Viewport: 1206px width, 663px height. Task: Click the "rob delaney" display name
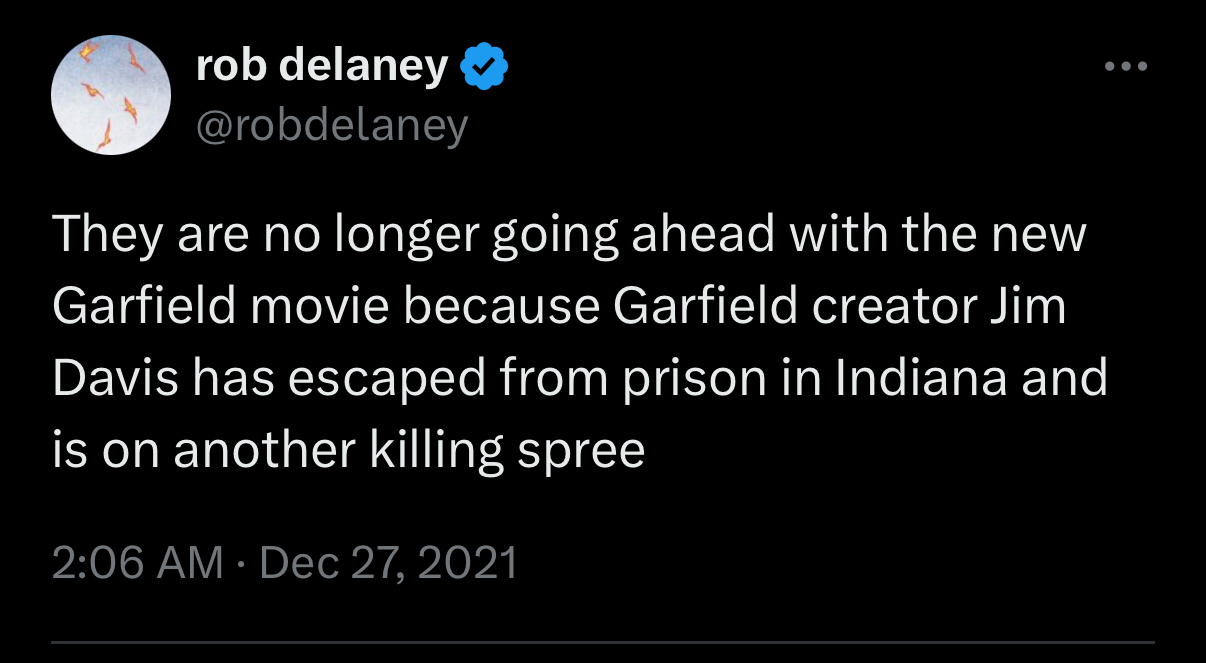[x=321, y=66]
